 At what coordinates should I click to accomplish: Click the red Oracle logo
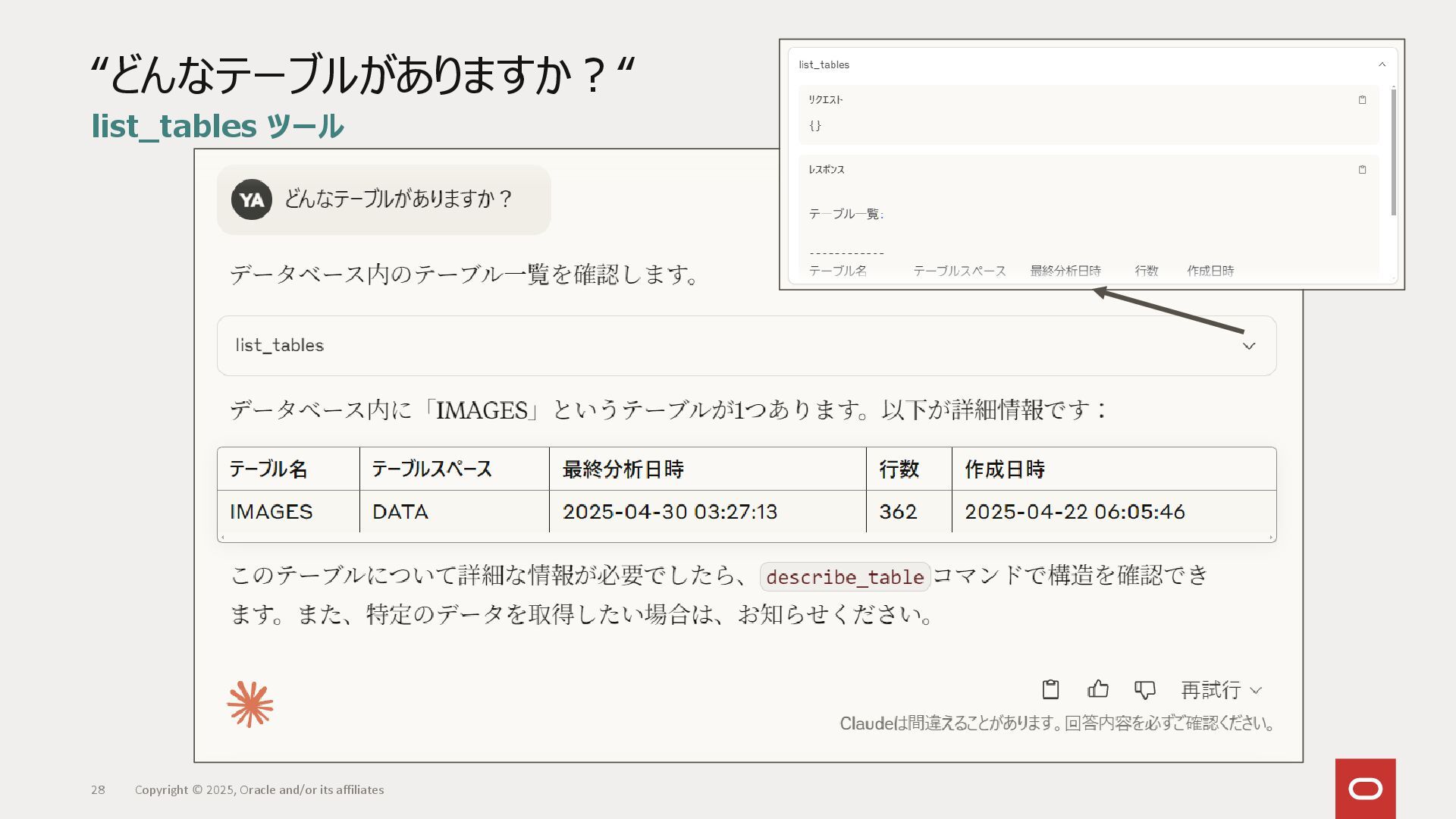click(1365, 789)
